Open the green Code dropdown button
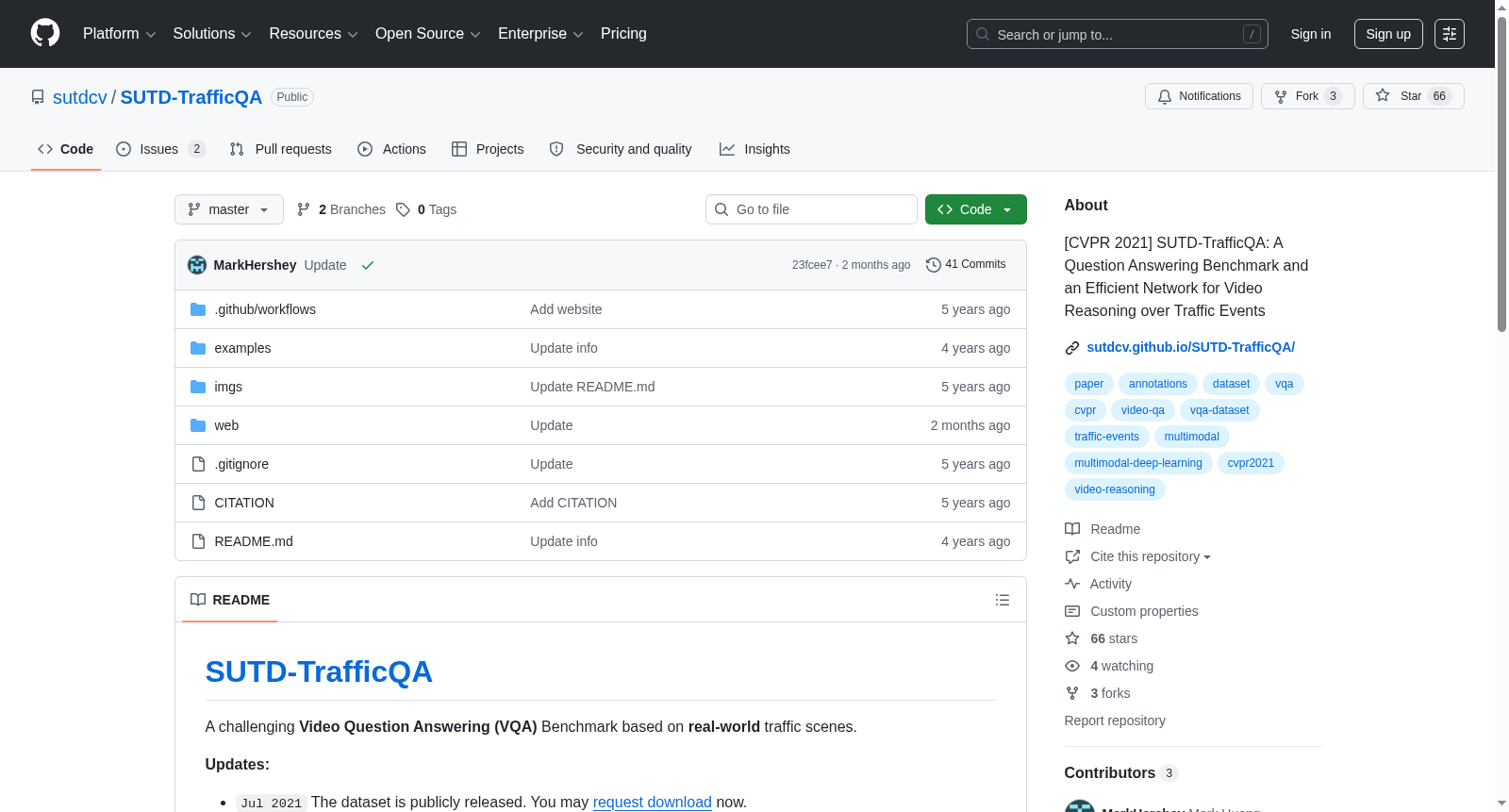Viewport: 1509px width, 812px height. coord(975,209)
